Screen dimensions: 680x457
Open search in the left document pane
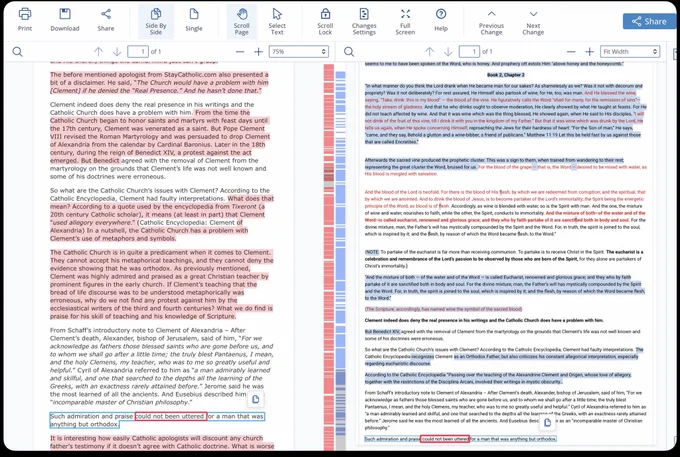pos(17,52)
